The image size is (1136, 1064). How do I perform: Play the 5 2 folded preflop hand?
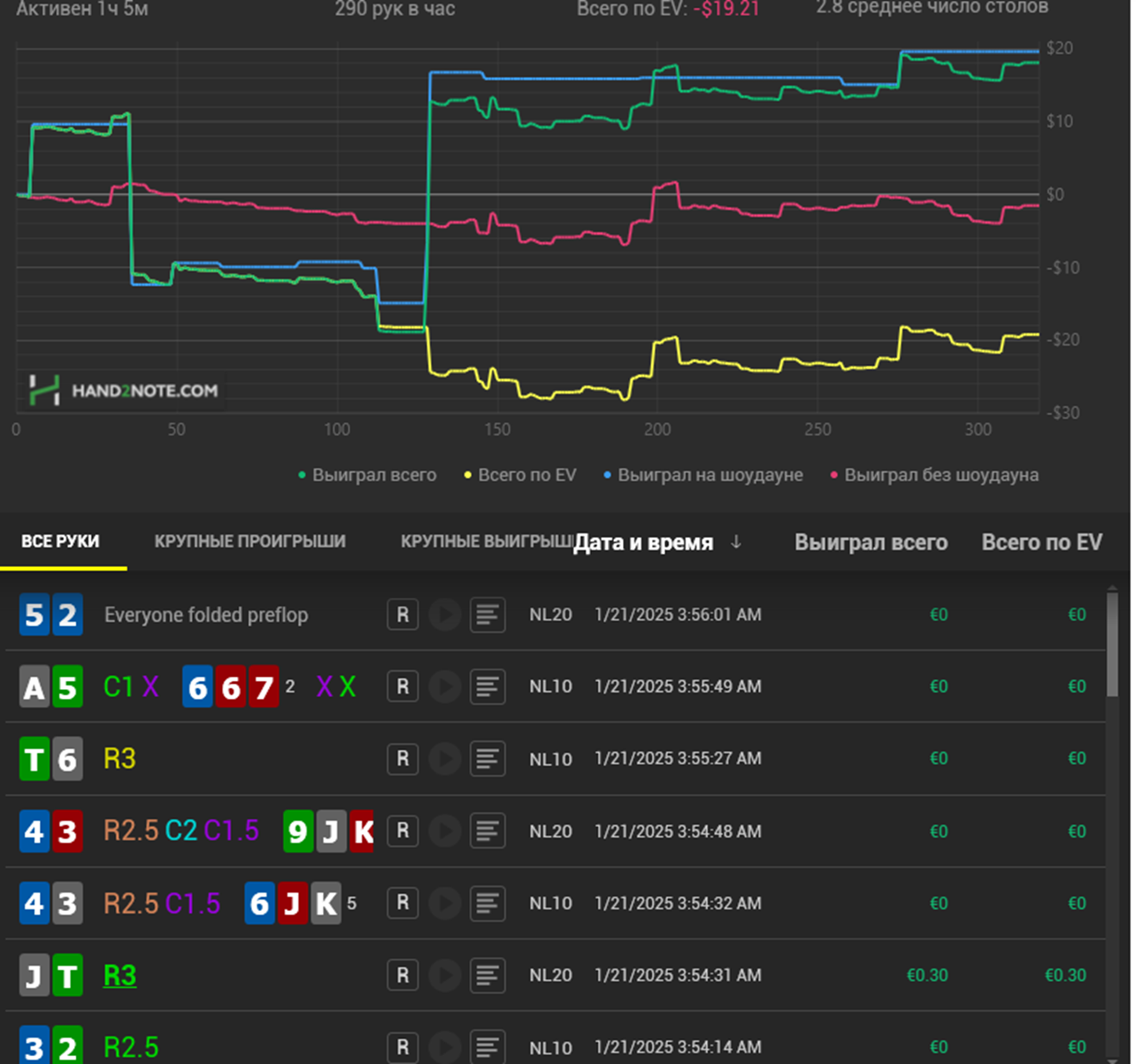tap(444, 615)
